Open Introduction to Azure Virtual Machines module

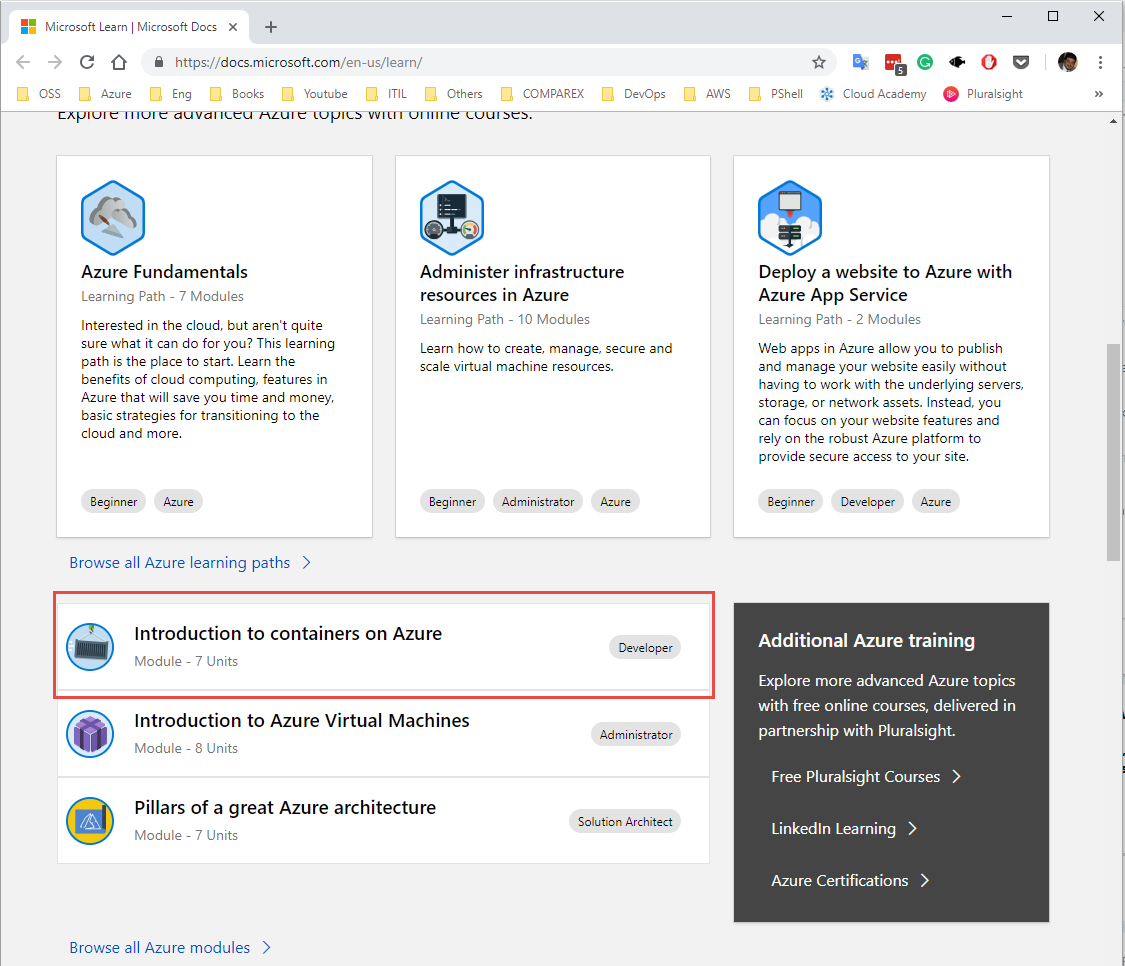point(301,721)
